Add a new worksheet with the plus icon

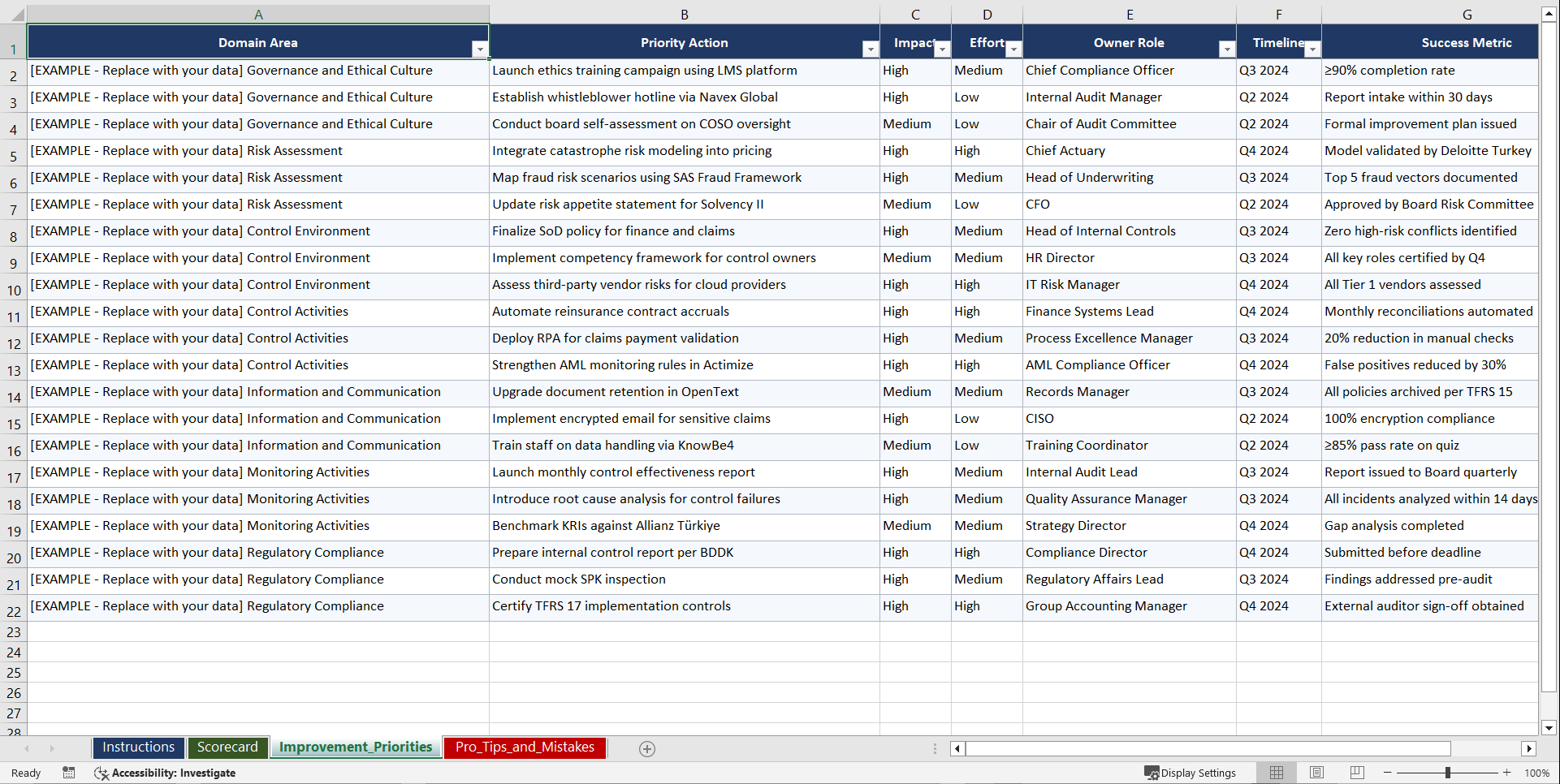tap(647, 748)
